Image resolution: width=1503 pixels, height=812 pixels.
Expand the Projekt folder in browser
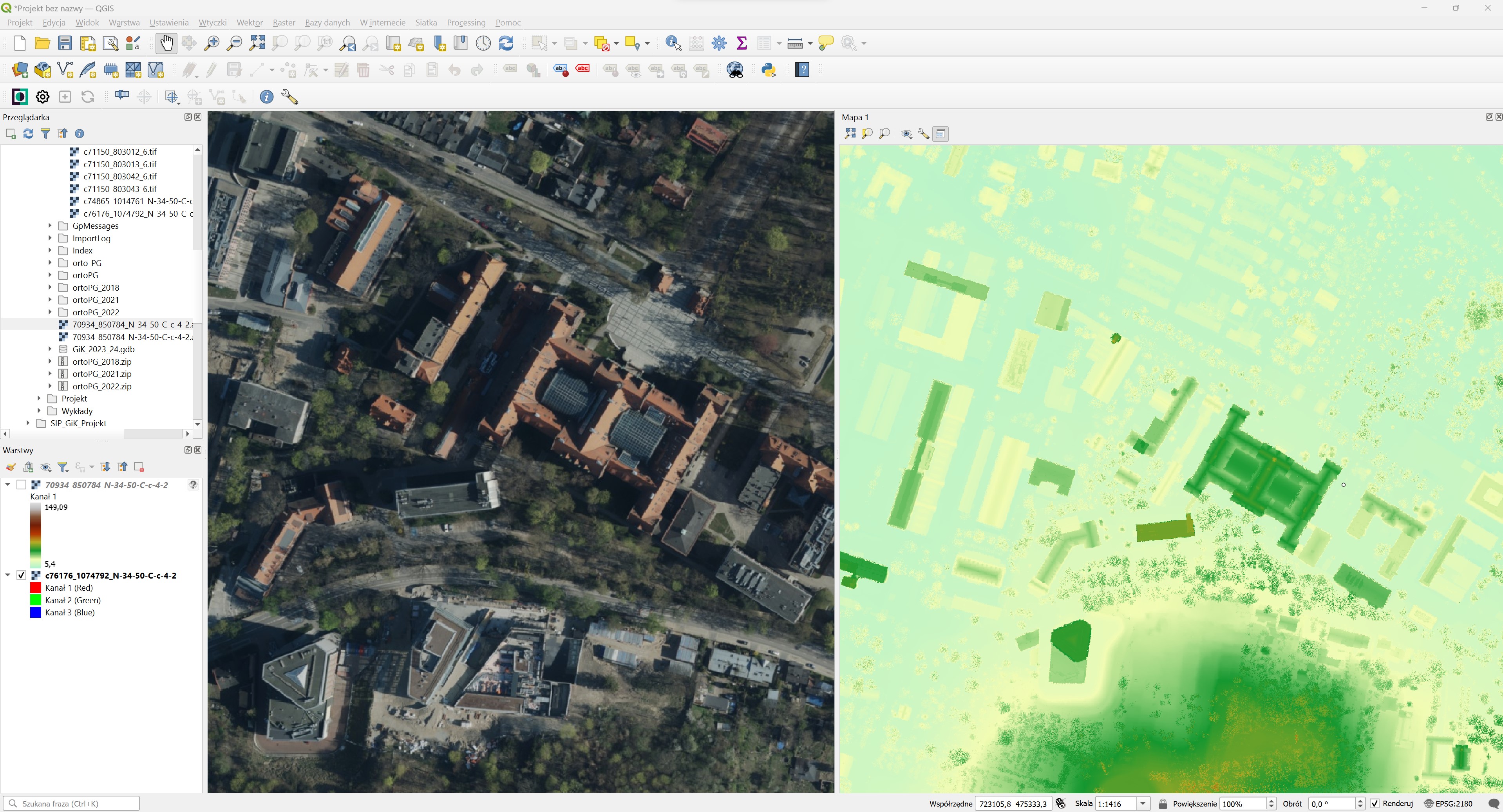[x=39, y=398]
